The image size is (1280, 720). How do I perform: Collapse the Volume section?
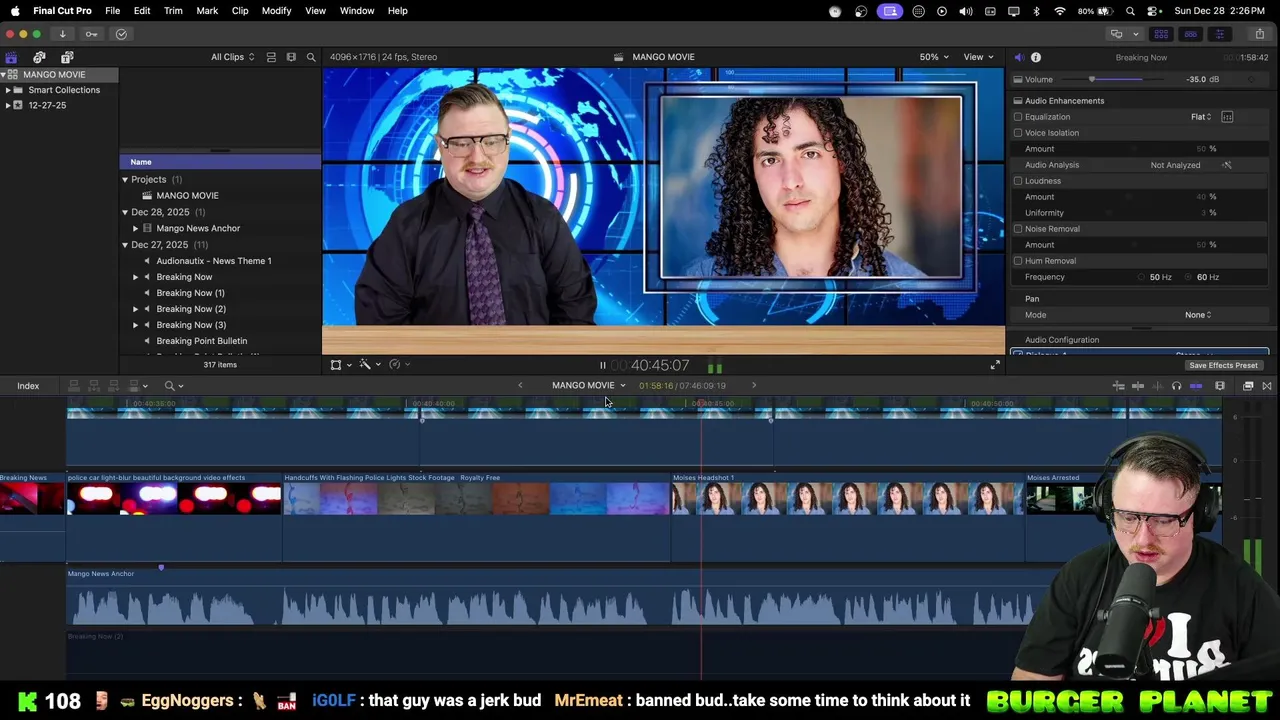1018,80
